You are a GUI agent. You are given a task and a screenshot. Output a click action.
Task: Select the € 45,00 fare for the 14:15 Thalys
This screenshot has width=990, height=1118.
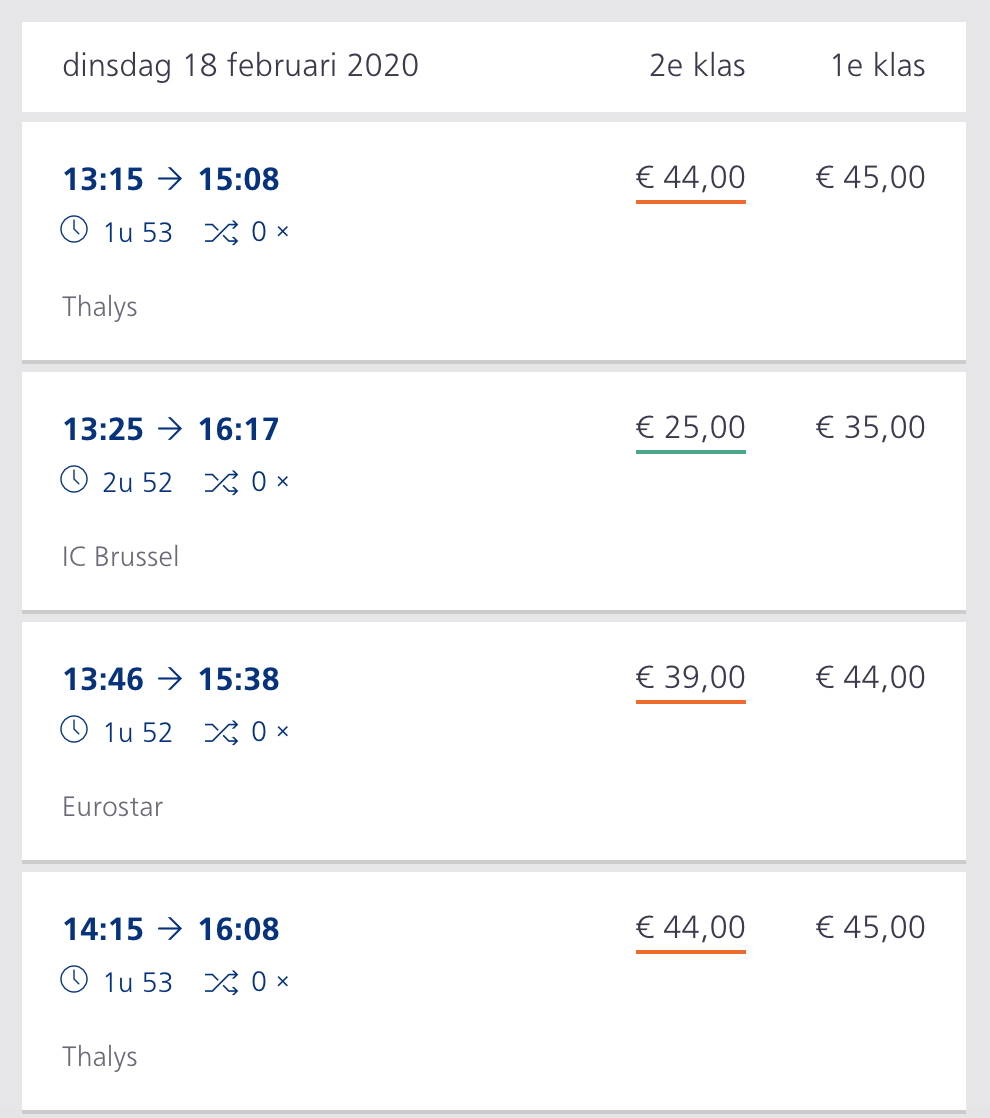870,928
